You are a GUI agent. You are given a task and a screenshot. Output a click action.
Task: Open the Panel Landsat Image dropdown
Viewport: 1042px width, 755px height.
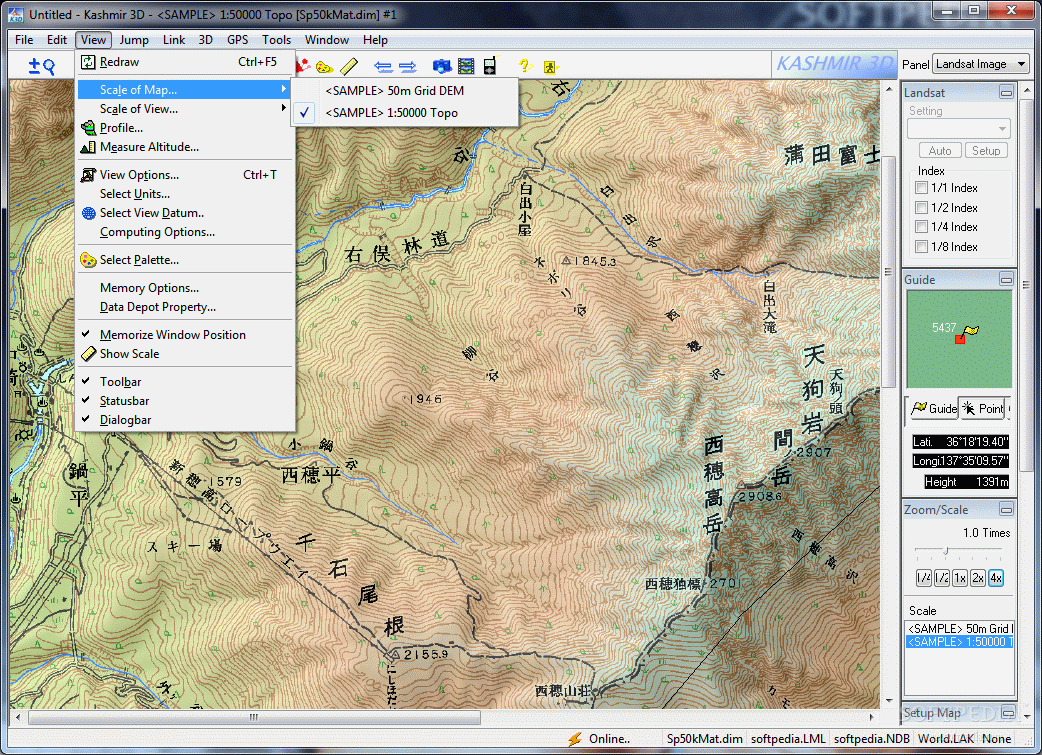982,64
